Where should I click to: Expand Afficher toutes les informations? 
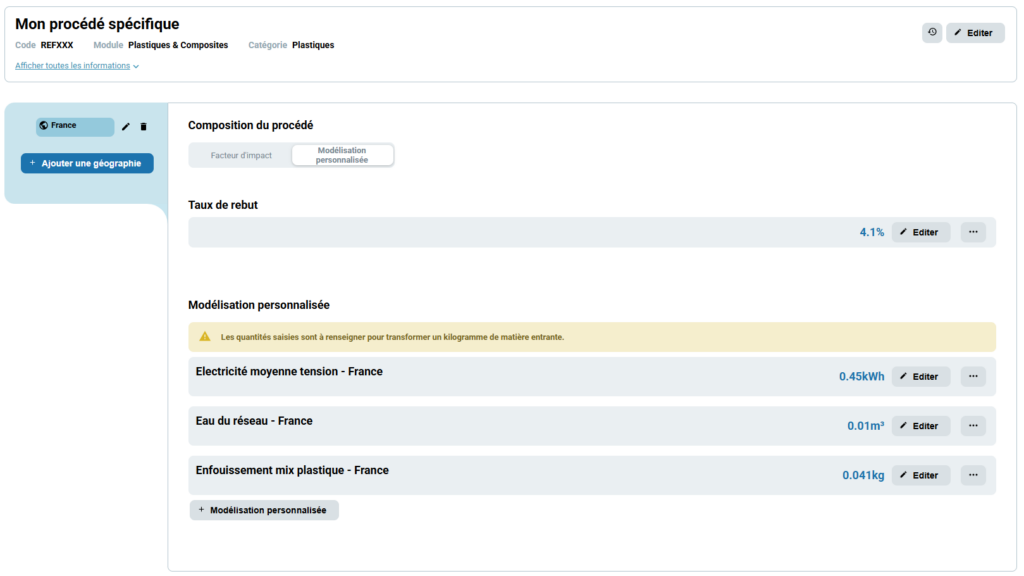(x=73, y=66)
